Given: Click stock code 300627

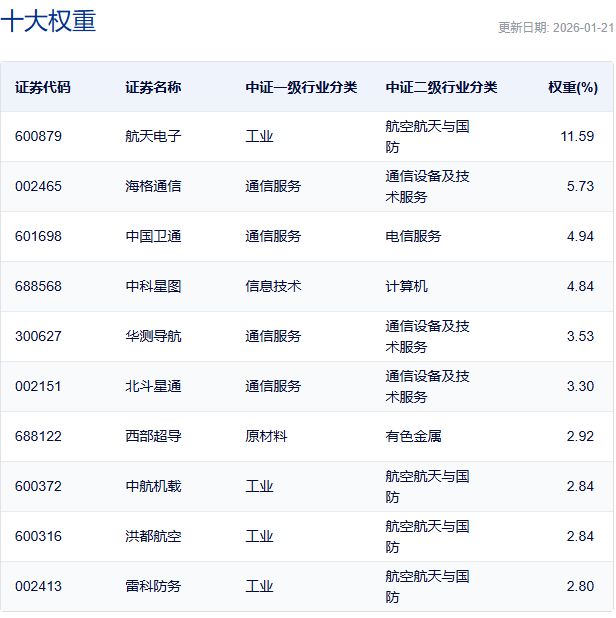Looking at the screenshot, I should pyautogui.click(x=38, y=337).
